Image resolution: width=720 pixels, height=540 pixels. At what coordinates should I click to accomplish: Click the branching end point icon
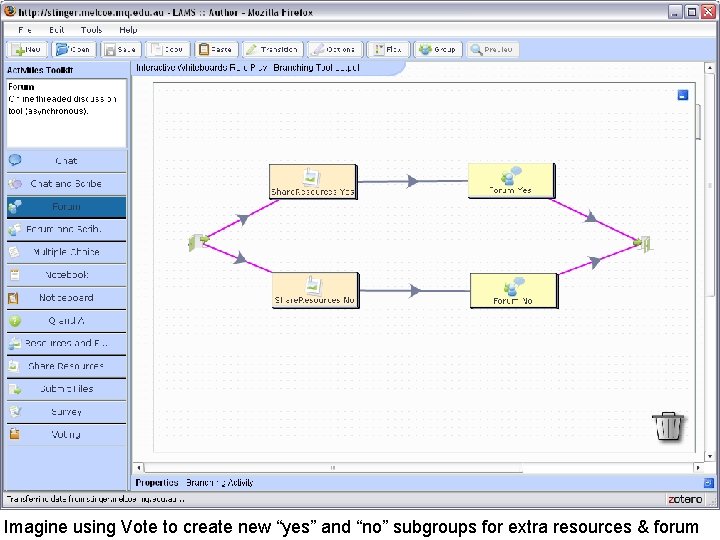pos(643,243)
